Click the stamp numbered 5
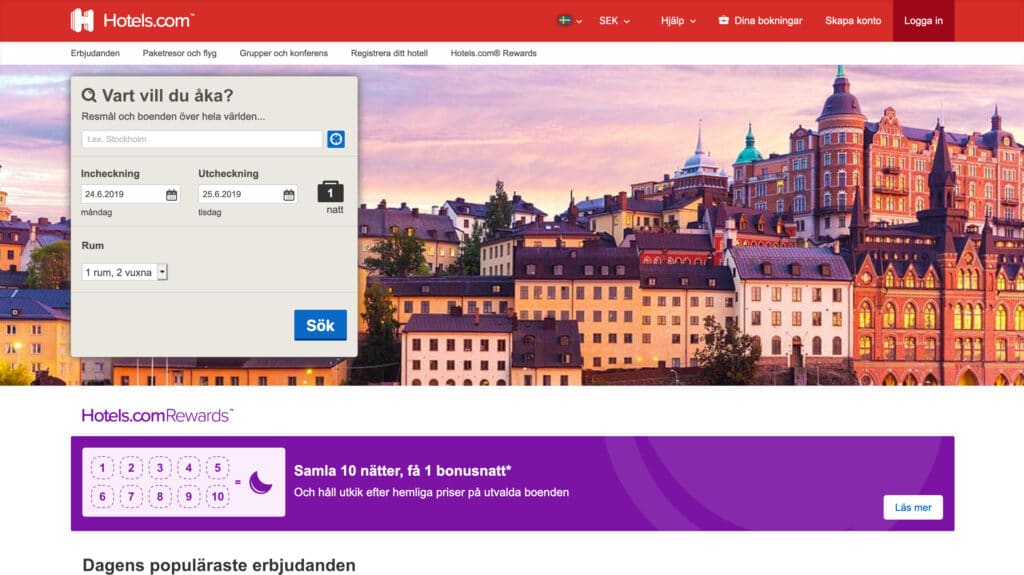The height and width of the screenshot is (575, 1024). [217, 468]
